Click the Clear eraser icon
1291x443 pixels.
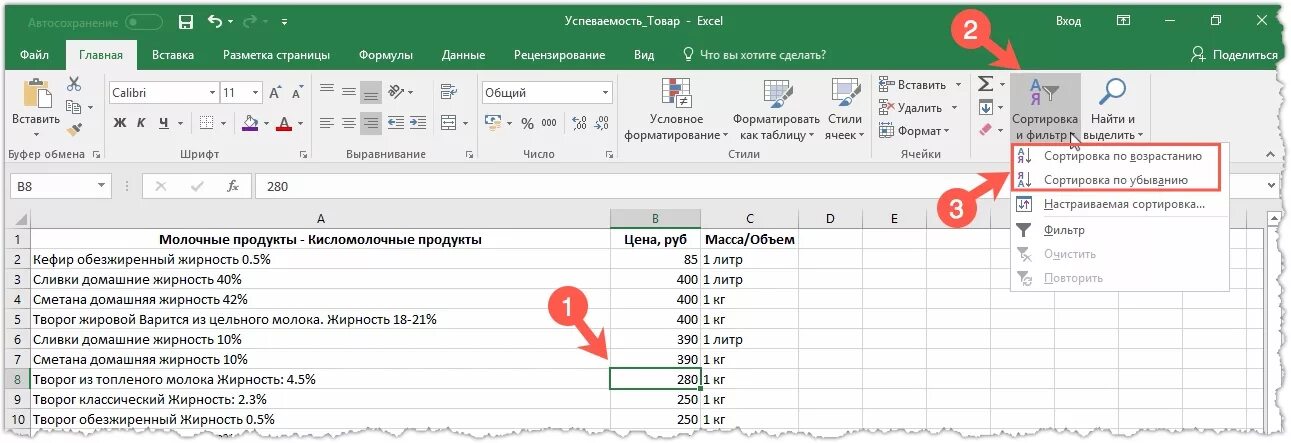pos(985,130)
